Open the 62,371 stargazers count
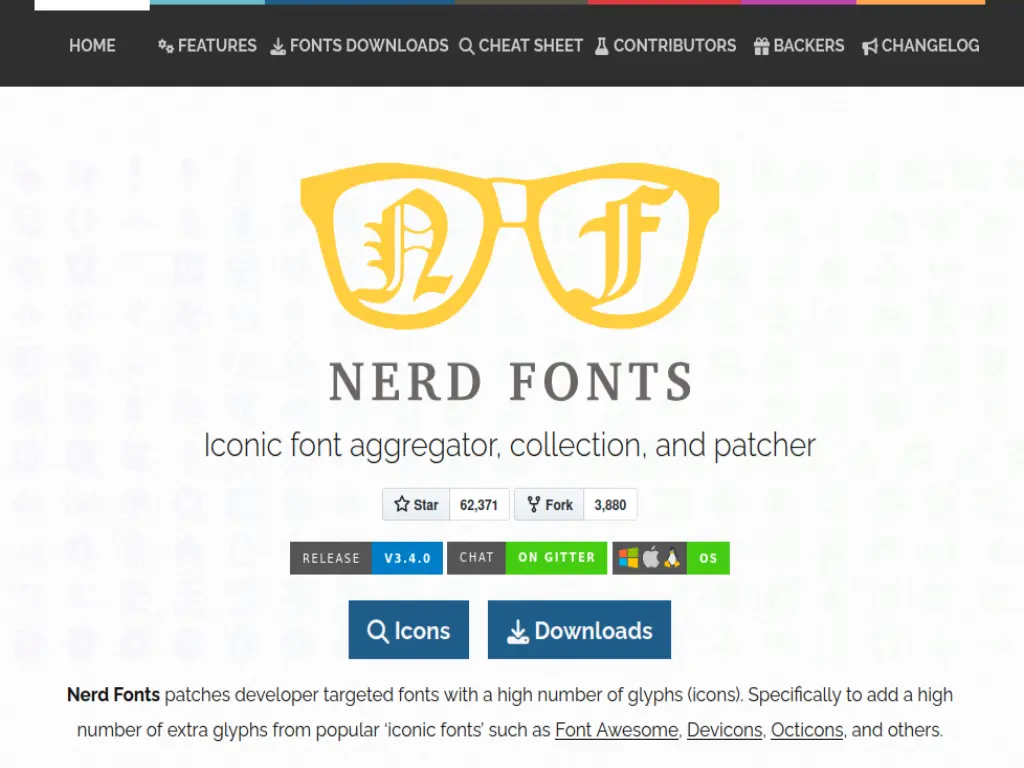The width and height of the screenshot is (1024, 768). coord(479,505)
